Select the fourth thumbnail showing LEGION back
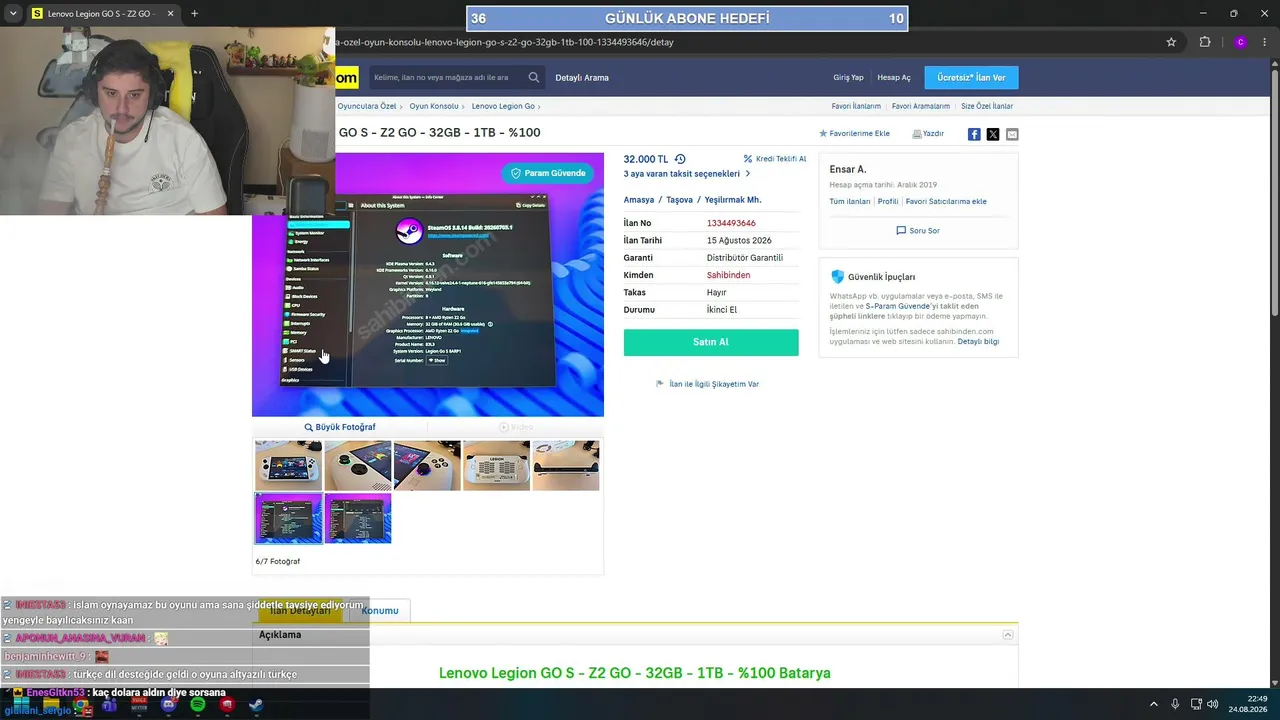This screenshot has width=1280, height=720. click(x=496, y=466)
